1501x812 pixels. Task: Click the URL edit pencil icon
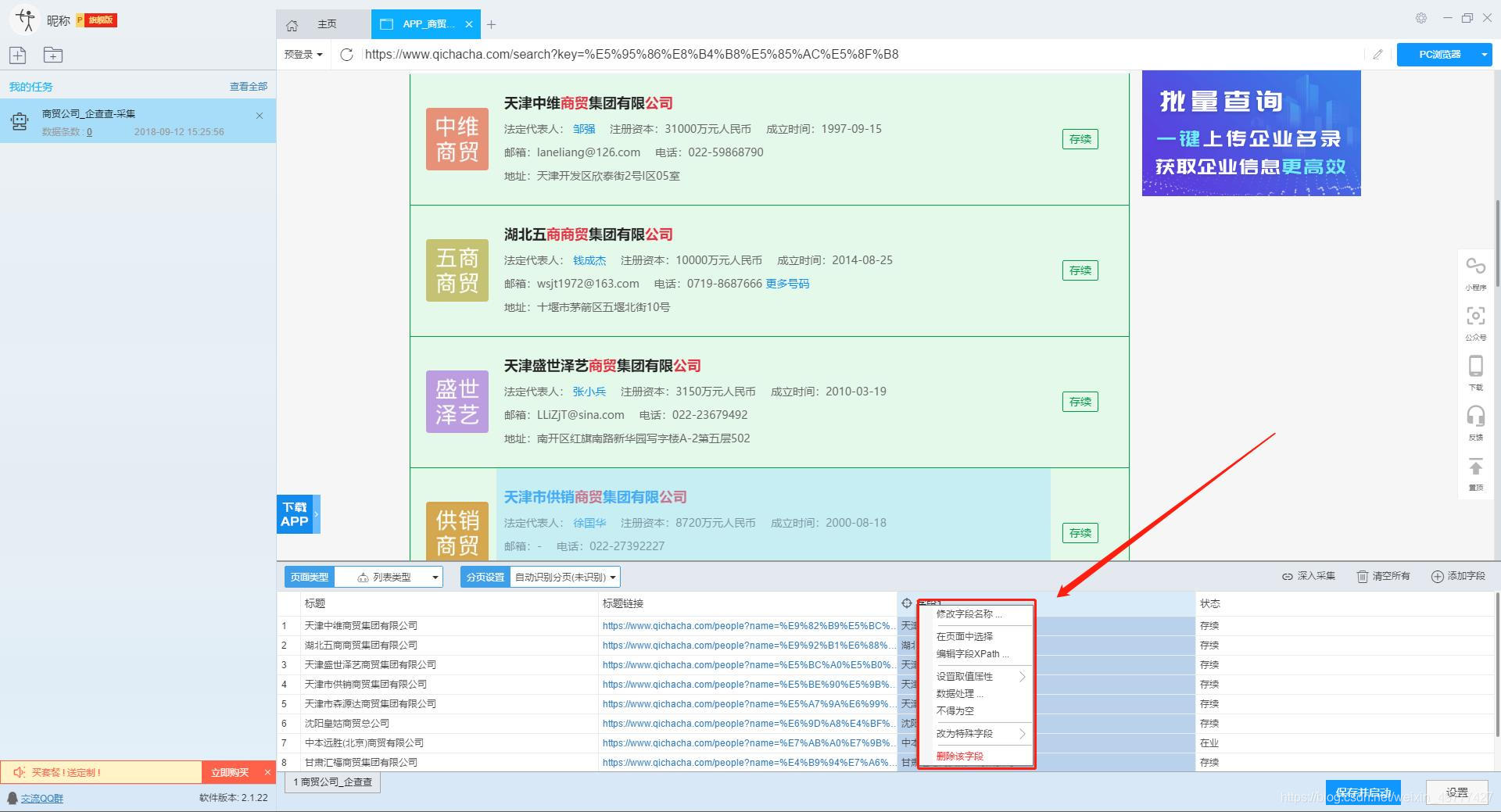(1377, 54)
